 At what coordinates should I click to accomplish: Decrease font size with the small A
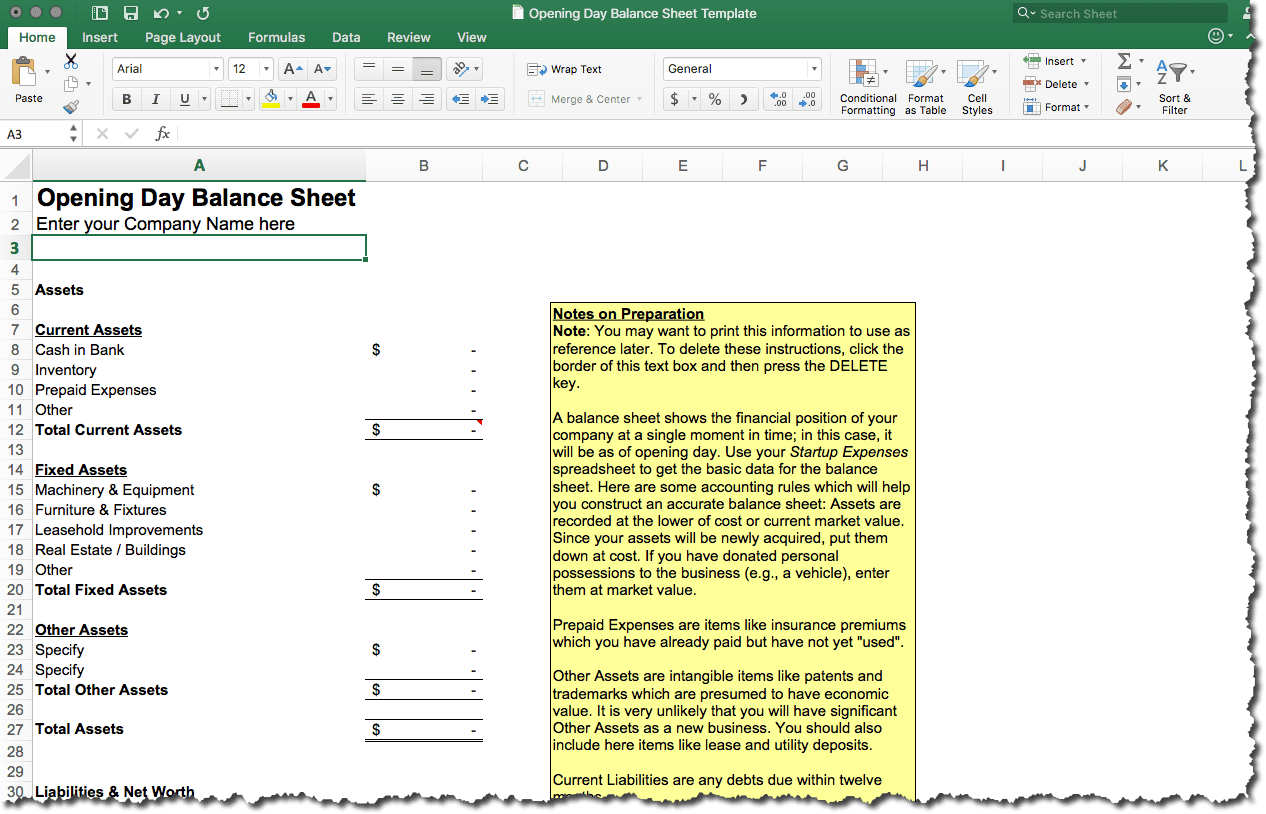pyautogui.click(x=321, y=69)
